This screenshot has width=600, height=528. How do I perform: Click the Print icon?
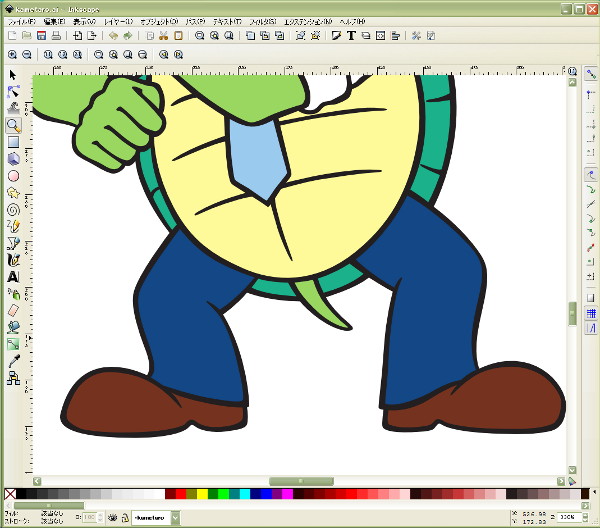56,36
